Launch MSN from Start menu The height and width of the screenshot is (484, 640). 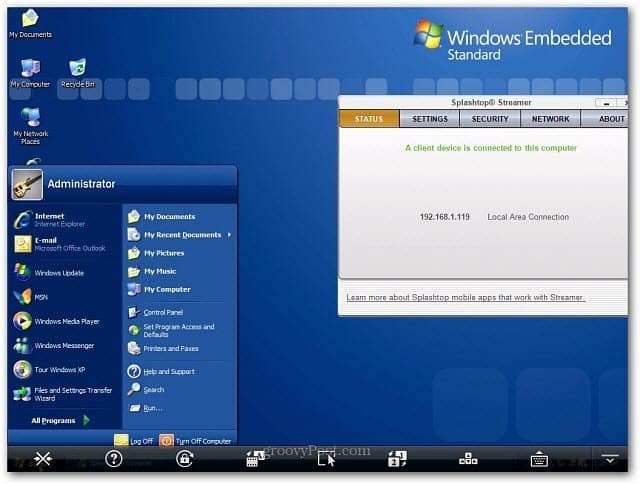pyautogui.click(x=31, y=297)
